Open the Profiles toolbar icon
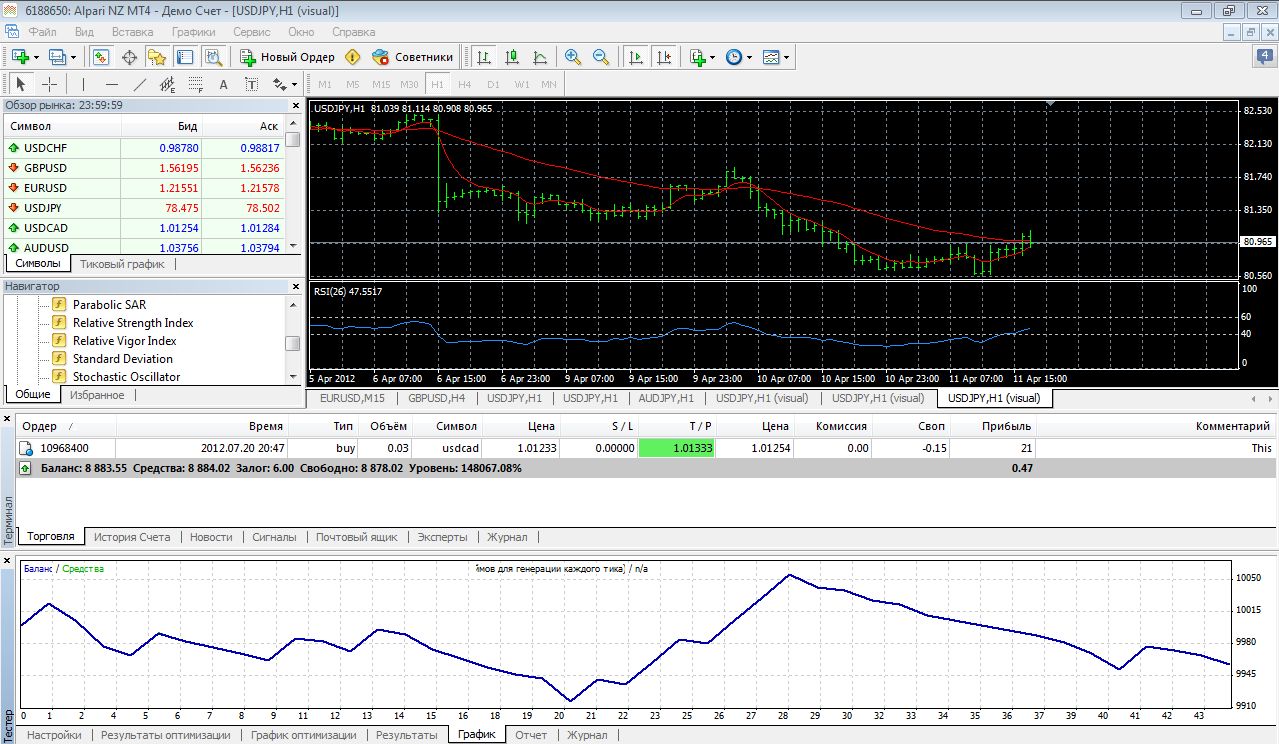The width and height of the screenshot is (1279, 744). click(57, 57)
